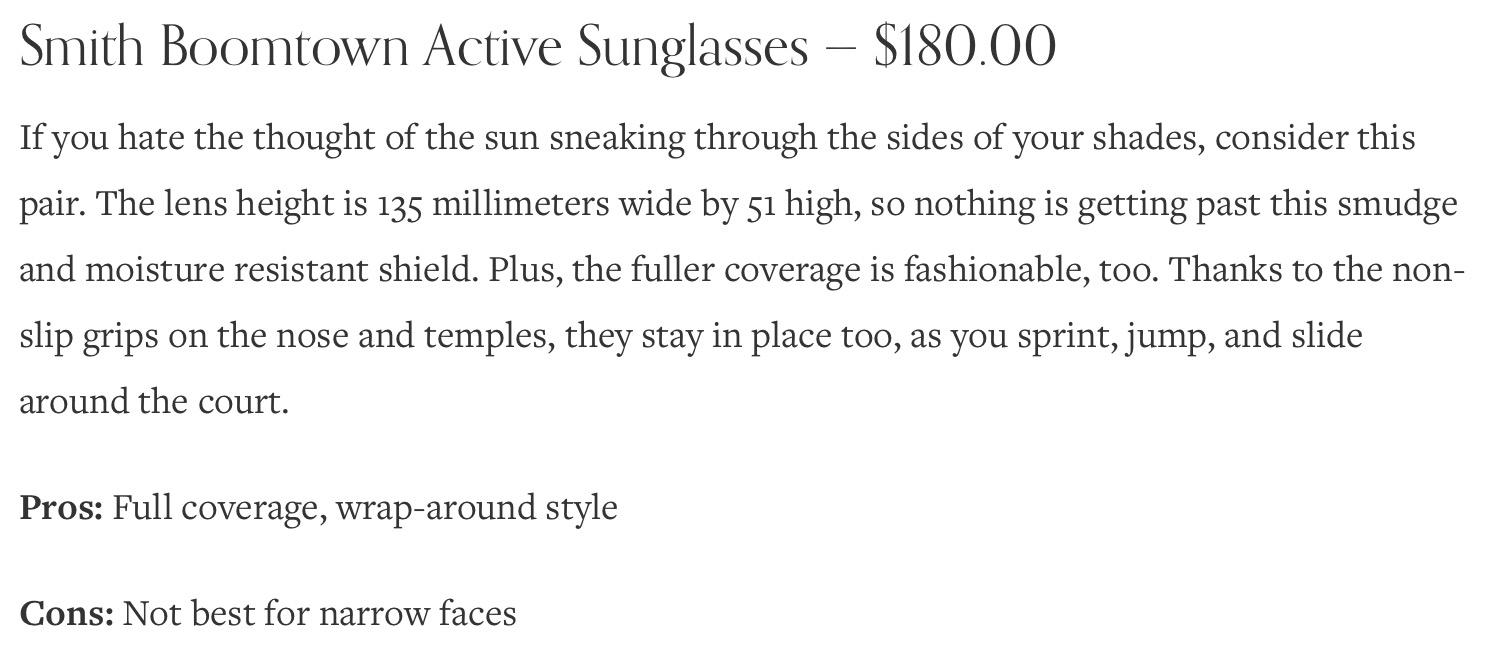Click the Smith Boomtown Active Sunglasses heading
Screen dimensions: 1504x654
(x=538, y=47)
